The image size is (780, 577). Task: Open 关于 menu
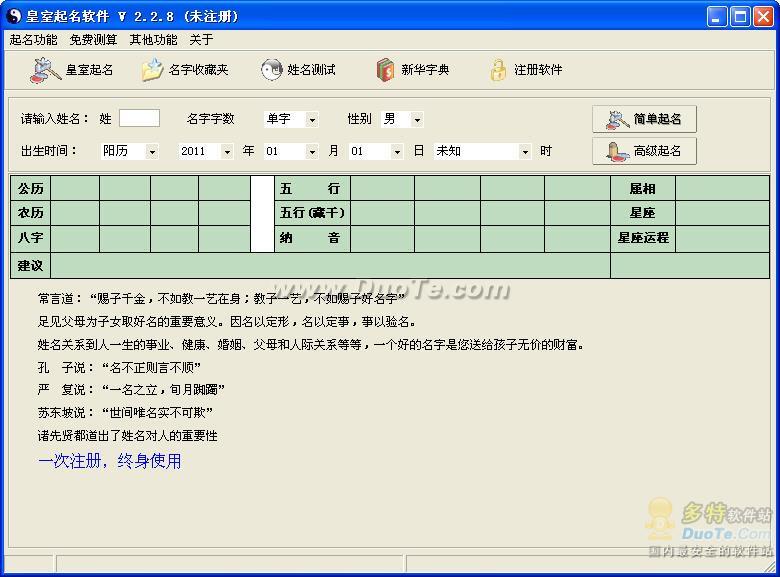pos(201,40)
